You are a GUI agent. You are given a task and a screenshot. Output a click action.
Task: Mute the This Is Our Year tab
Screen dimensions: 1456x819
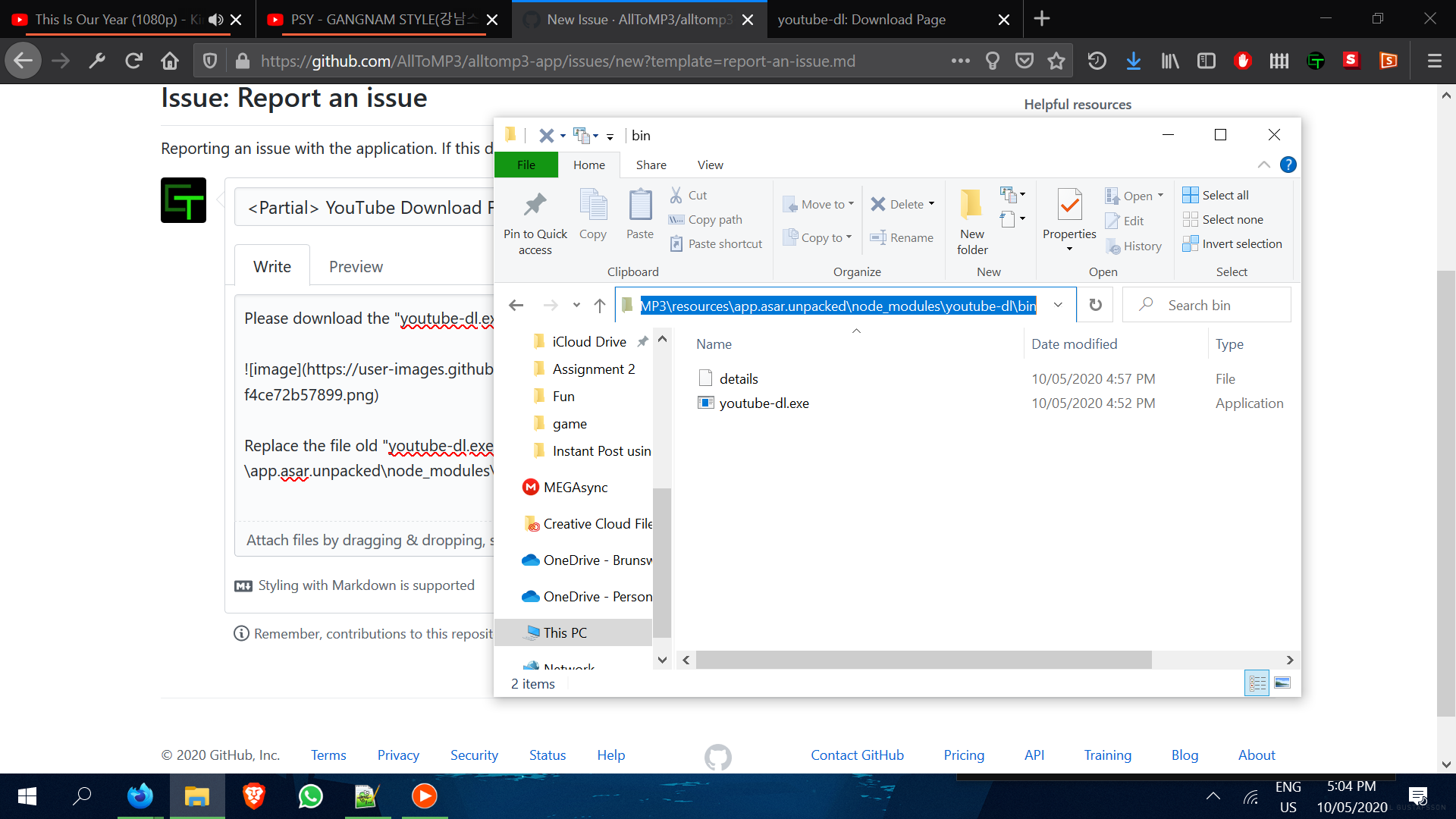click(216, 20)
